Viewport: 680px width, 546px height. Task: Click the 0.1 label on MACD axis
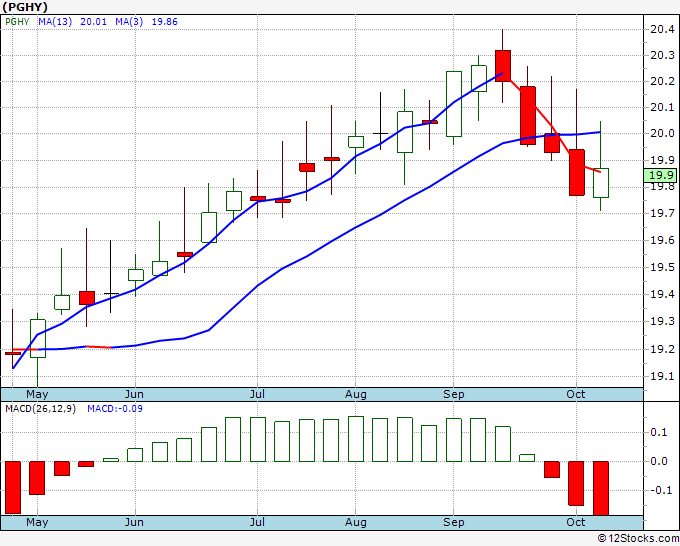pyautogui.click(x=659, y=432)
